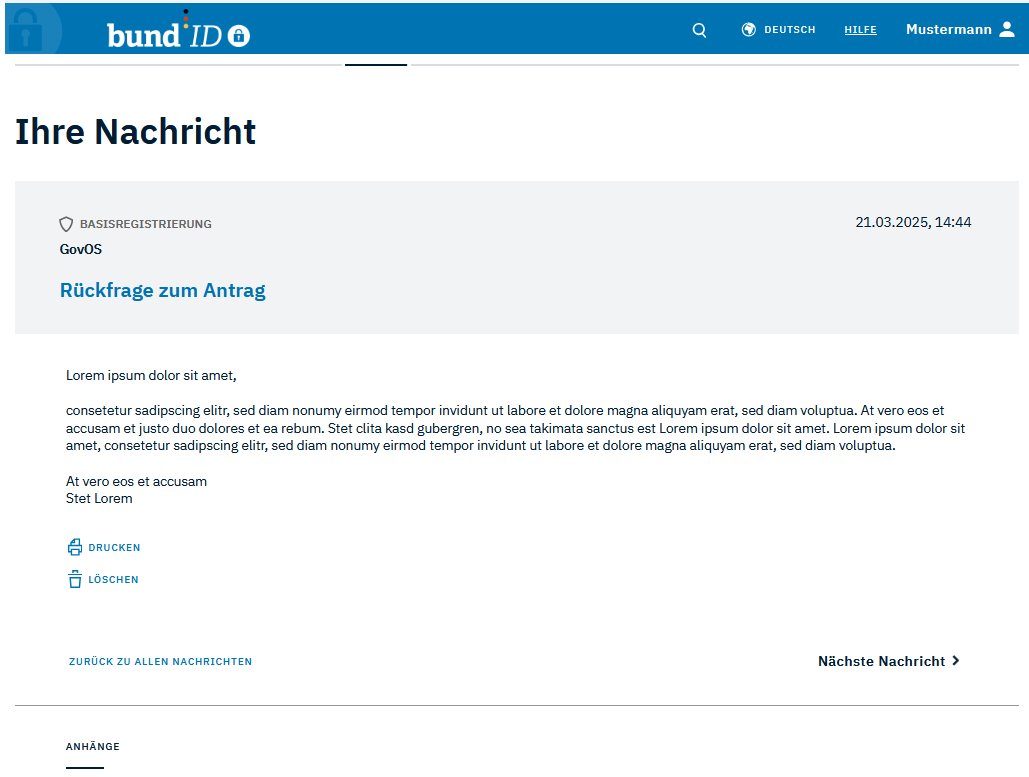Click the search magnifier icon in header
Viewport: 1029px width, 777px height.
699,30
